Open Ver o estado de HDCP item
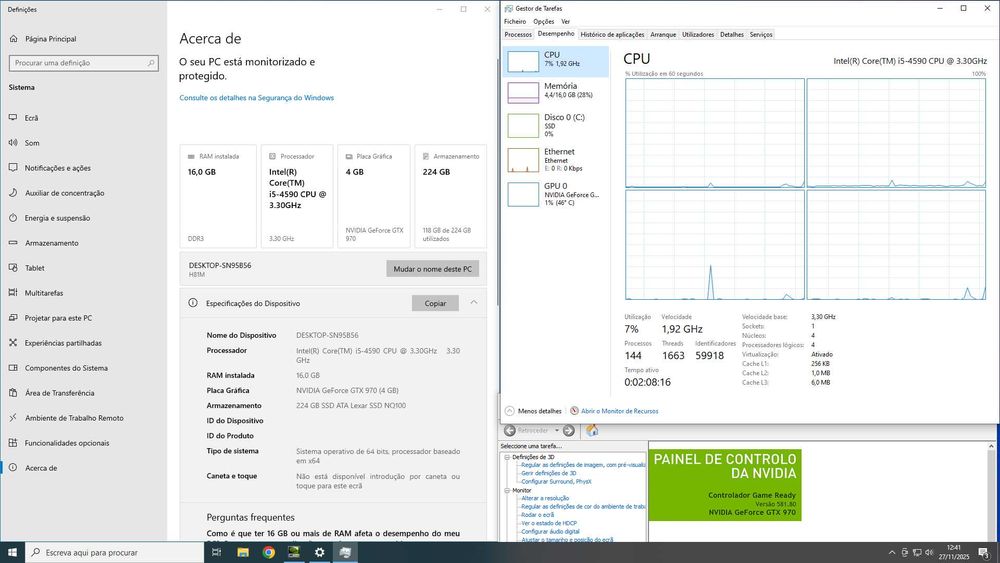 [548, 523]
